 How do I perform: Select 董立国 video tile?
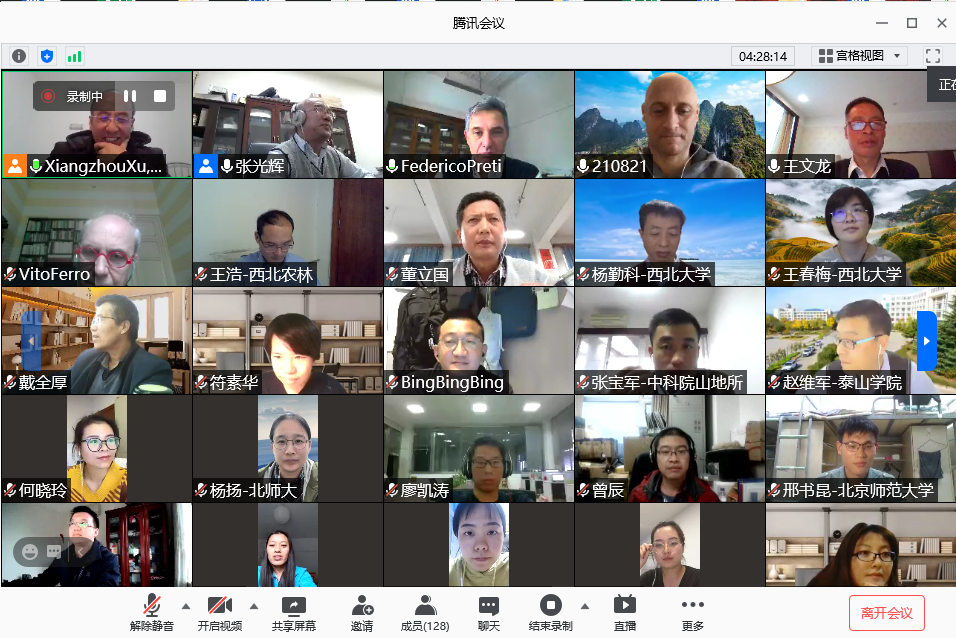pos(479,232)
